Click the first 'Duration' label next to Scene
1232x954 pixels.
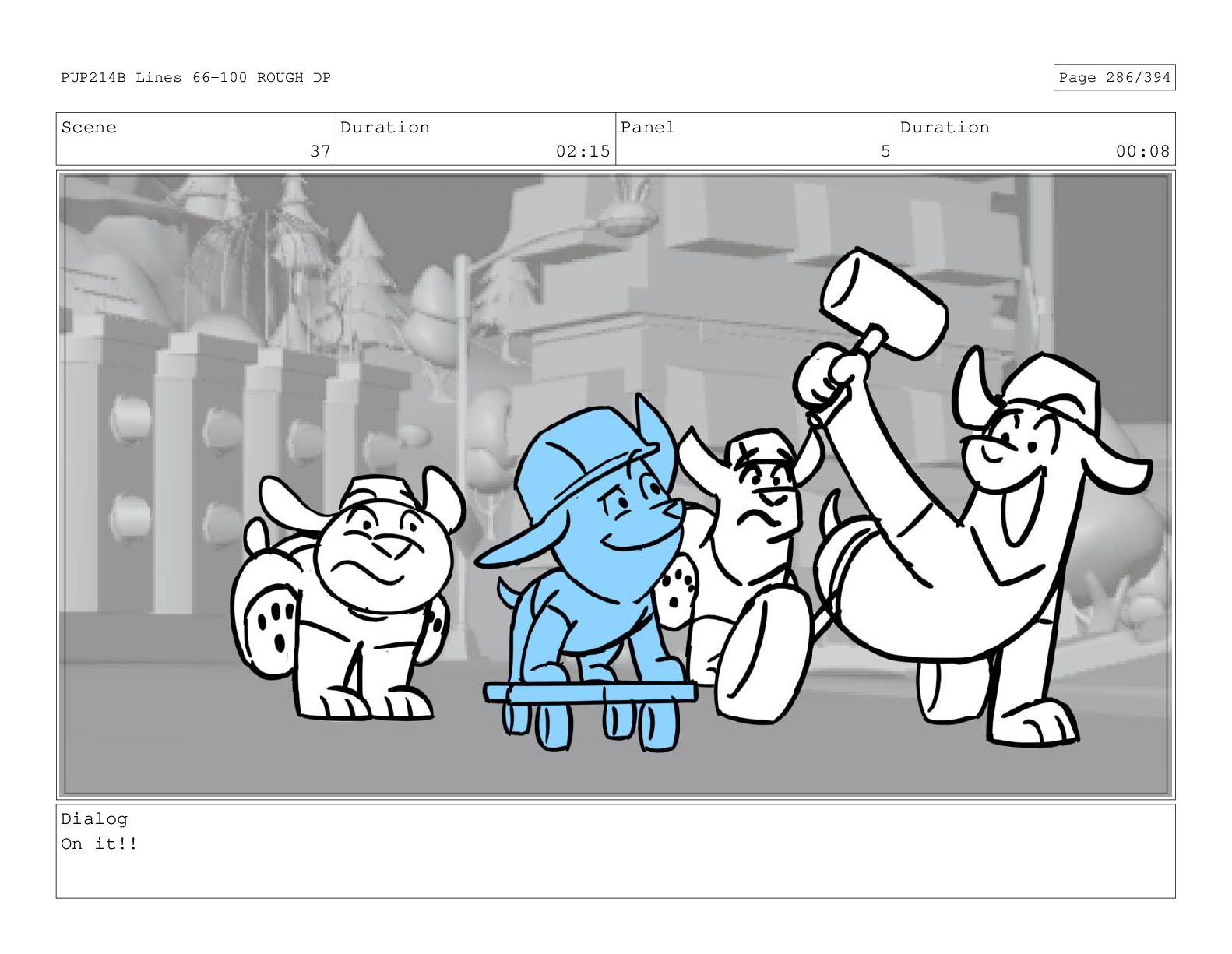[x=385, y=127]
